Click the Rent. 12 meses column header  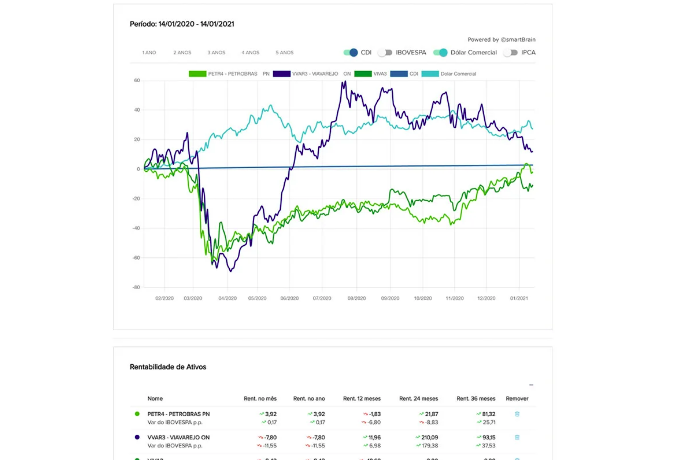coord(361,397)
